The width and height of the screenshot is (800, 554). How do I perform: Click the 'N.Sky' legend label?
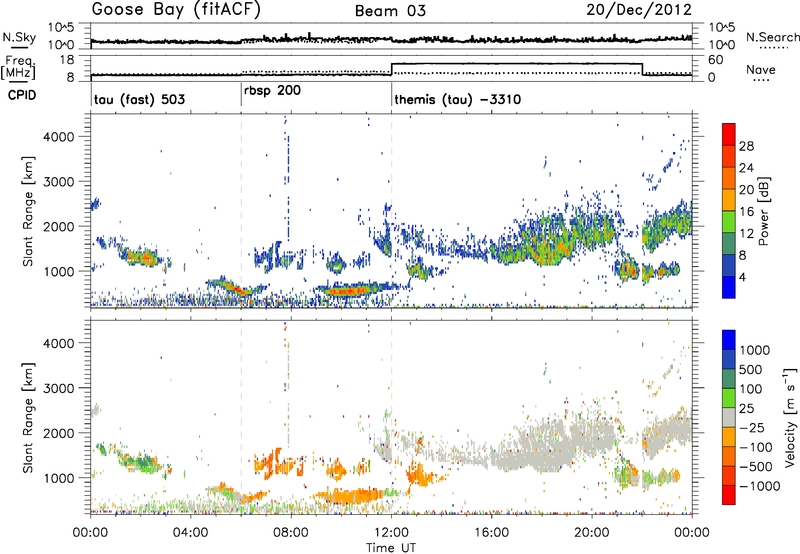tap(19, 37)
